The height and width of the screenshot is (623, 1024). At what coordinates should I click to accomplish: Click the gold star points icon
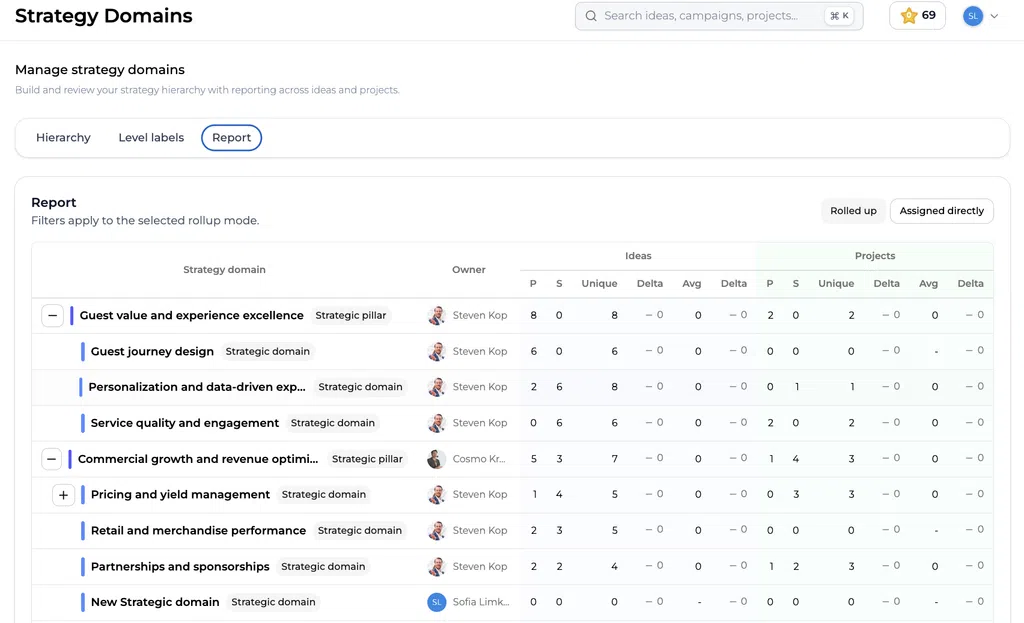(x=908, y=16)
